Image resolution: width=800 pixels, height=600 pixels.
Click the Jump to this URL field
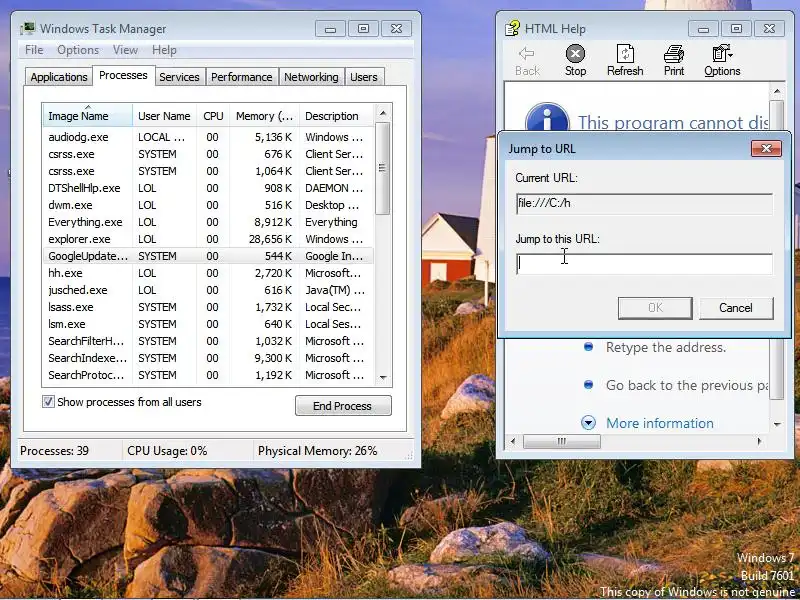coord(644,264)
